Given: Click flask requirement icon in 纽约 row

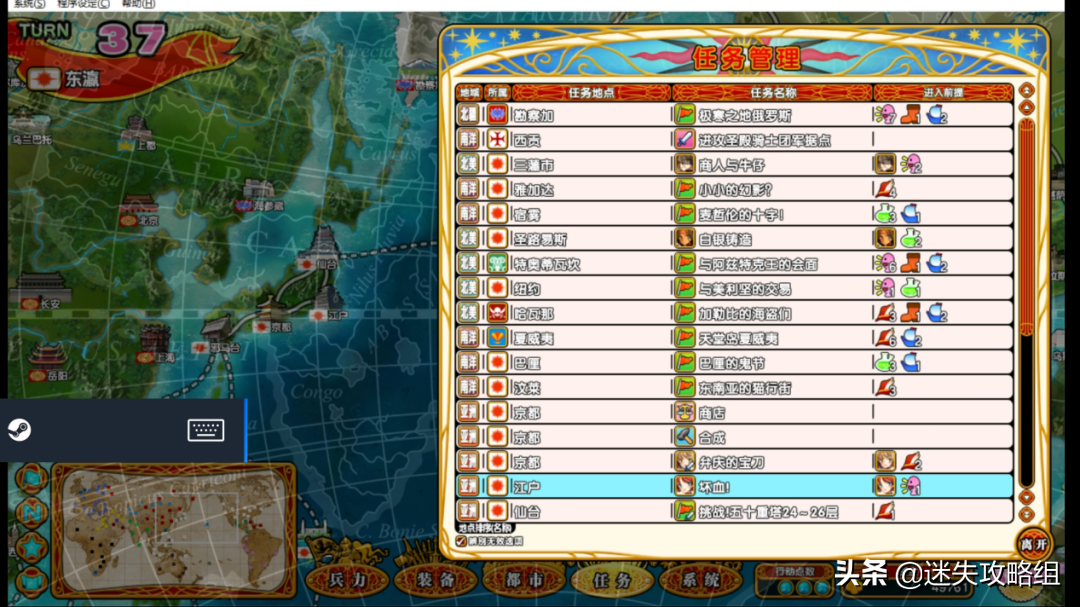Looking at the screenshot, I should [x=911, y=289].
